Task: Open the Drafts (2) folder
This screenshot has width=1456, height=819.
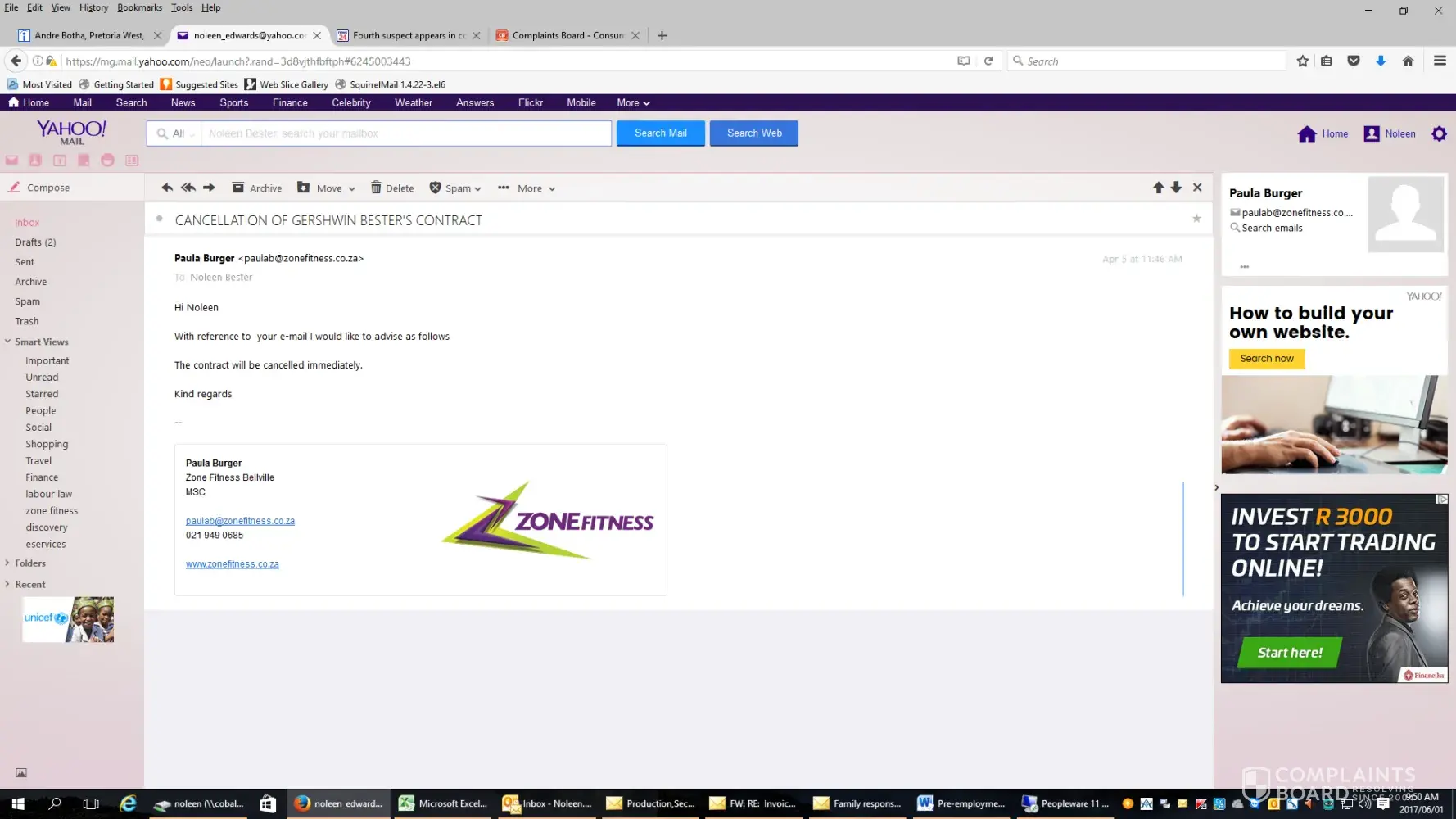Action: pyautogui.click(x=35, y=242)
